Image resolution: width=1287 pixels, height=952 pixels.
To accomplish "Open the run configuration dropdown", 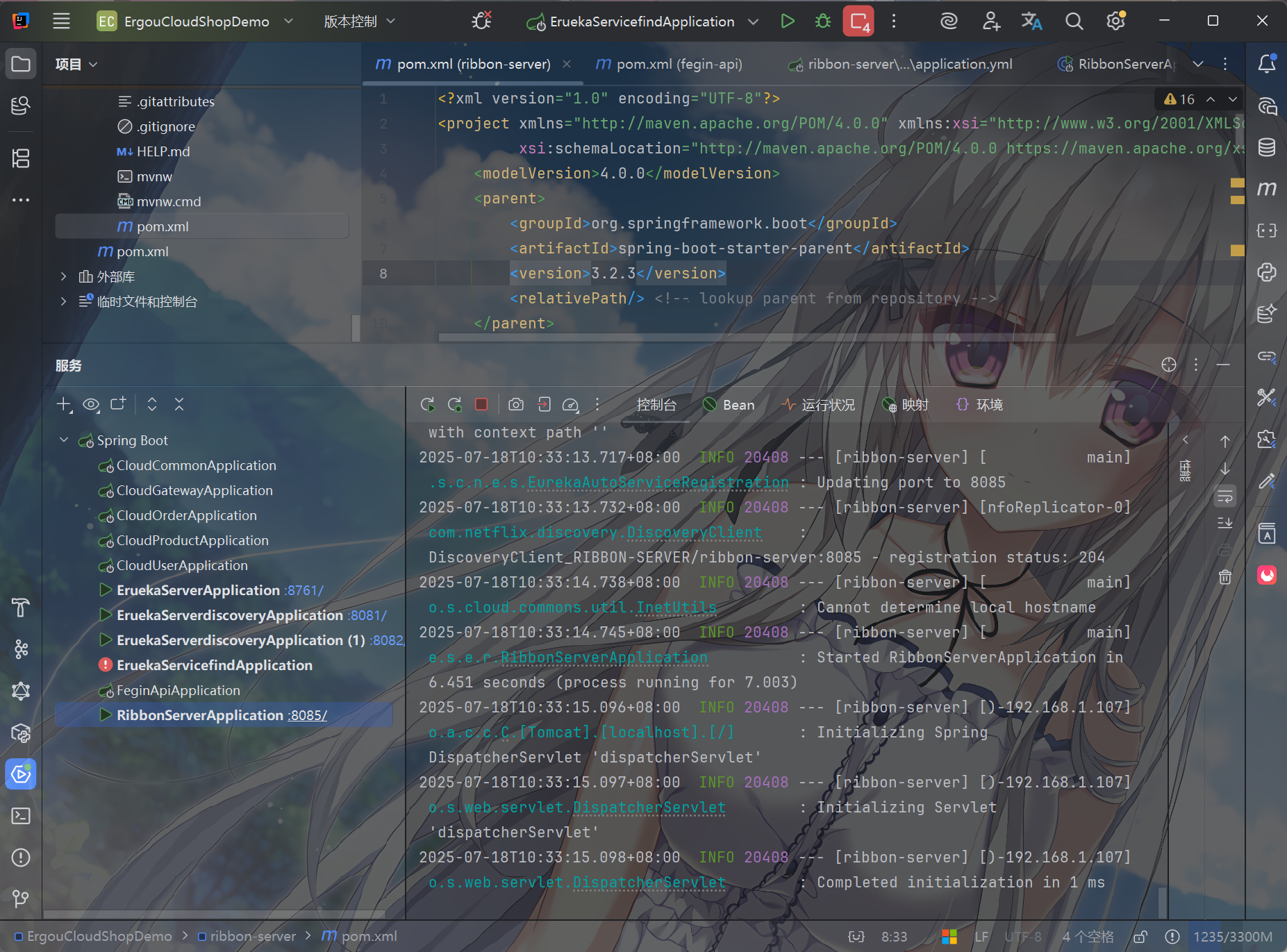I will (x=642, y=22).
